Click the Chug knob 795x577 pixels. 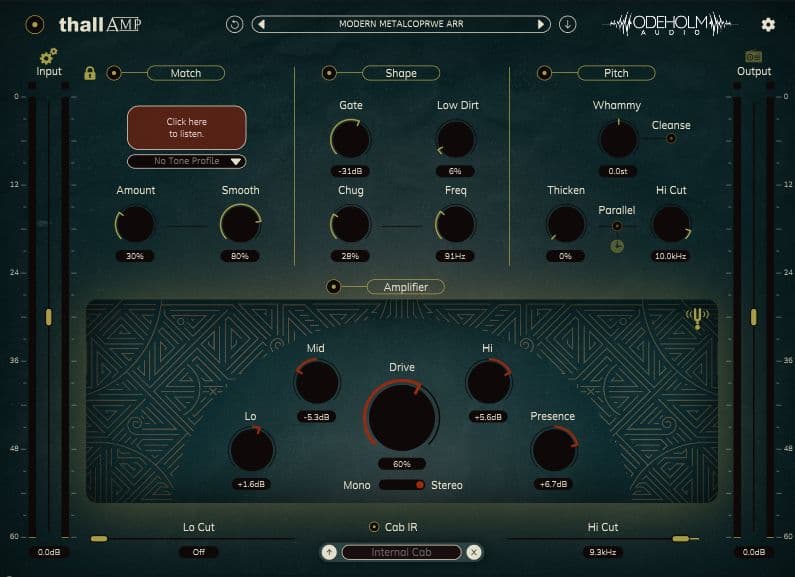point(350,224)
